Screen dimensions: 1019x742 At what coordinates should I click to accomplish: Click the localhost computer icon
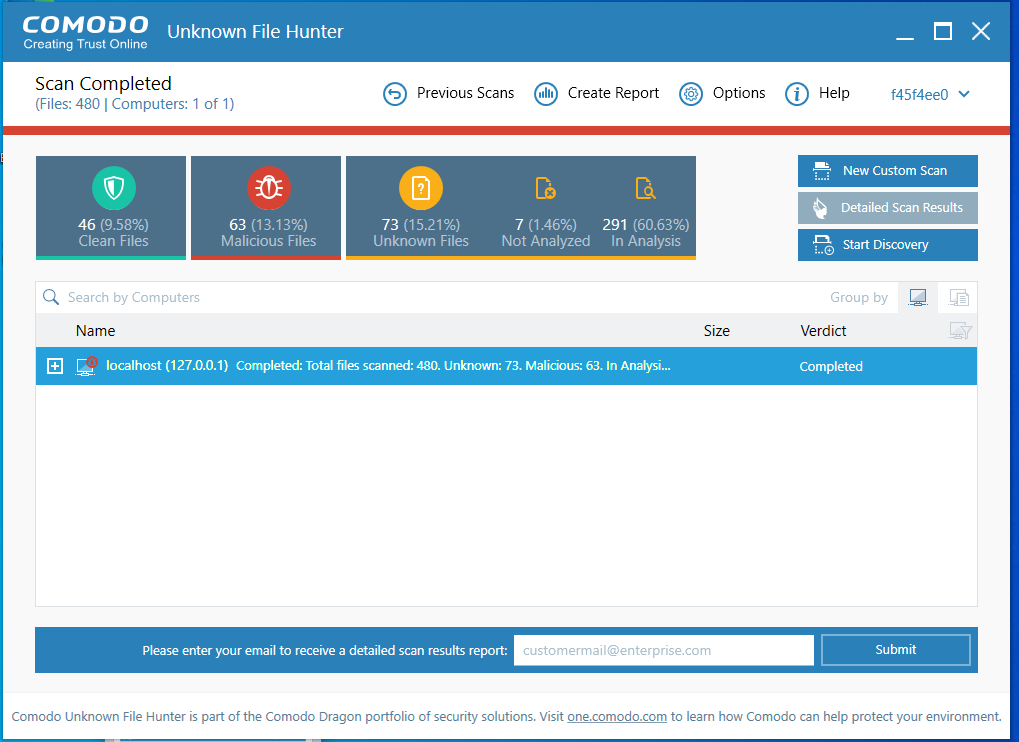(x=86, y=366)
